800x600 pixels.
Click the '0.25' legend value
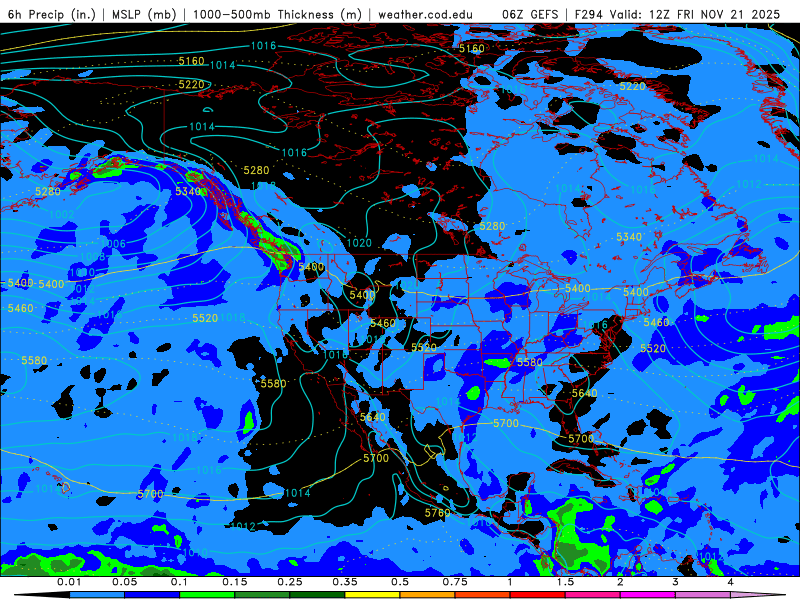290,582
